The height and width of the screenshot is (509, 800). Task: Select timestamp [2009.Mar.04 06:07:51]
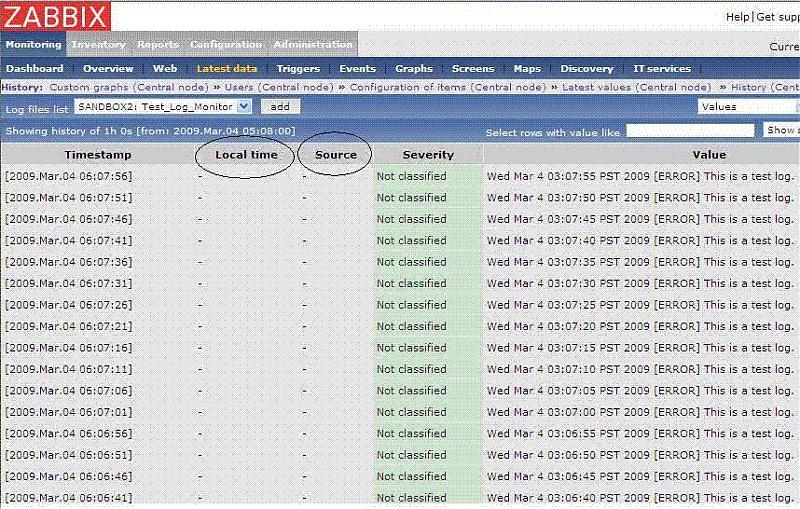click(x=68, y=197)
